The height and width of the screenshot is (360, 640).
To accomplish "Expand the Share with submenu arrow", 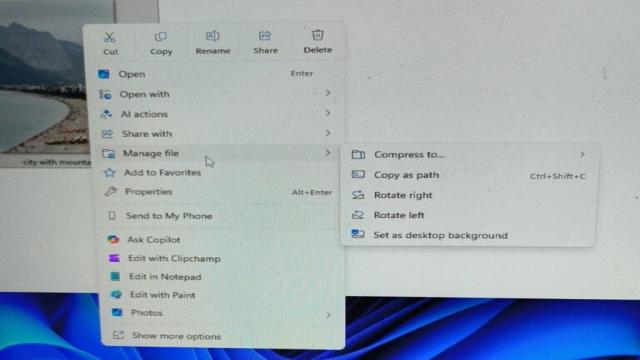I will 328,133.
